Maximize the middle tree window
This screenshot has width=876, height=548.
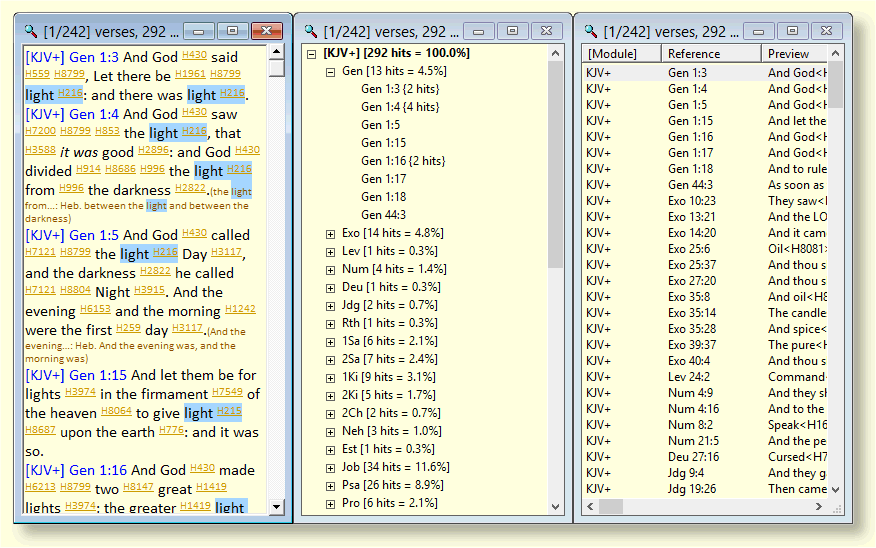coord(512,31)
